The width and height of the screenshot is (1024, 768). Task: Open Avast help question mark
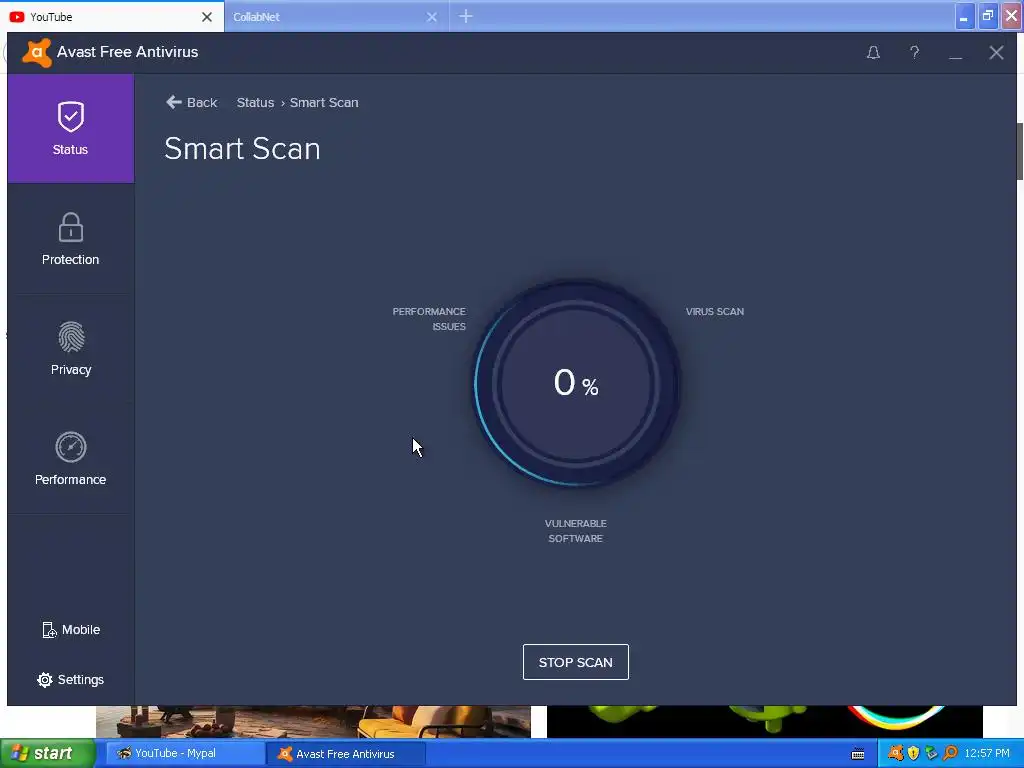coord(914,52)
